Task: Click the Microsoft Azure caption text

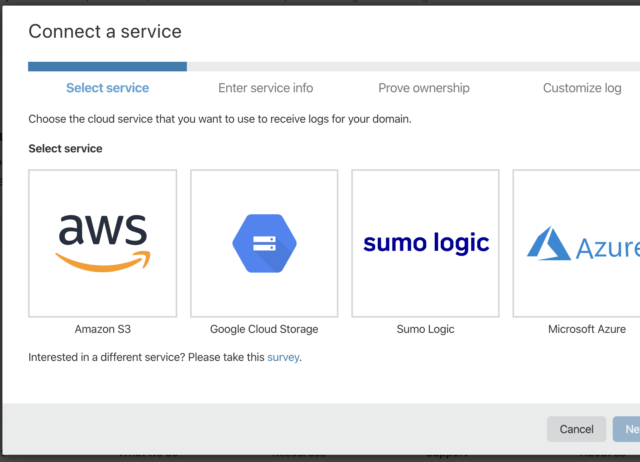Action: 587,329
